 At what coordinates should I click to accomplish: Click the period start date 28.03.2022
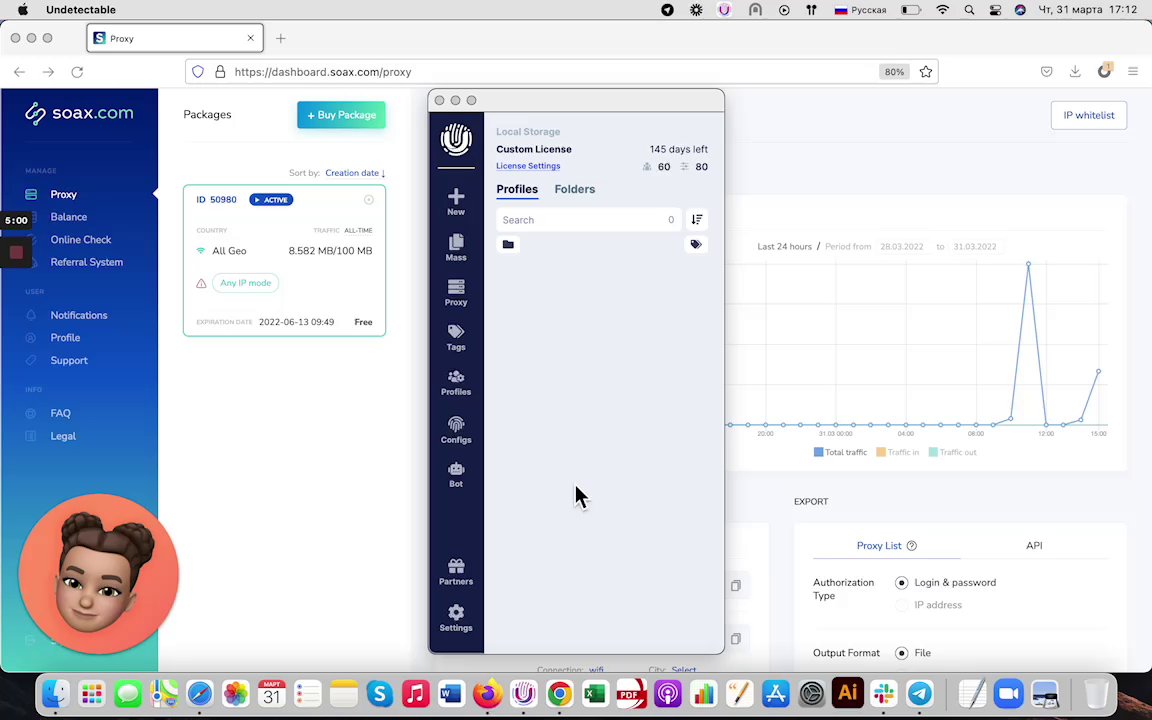click(901, 247)
